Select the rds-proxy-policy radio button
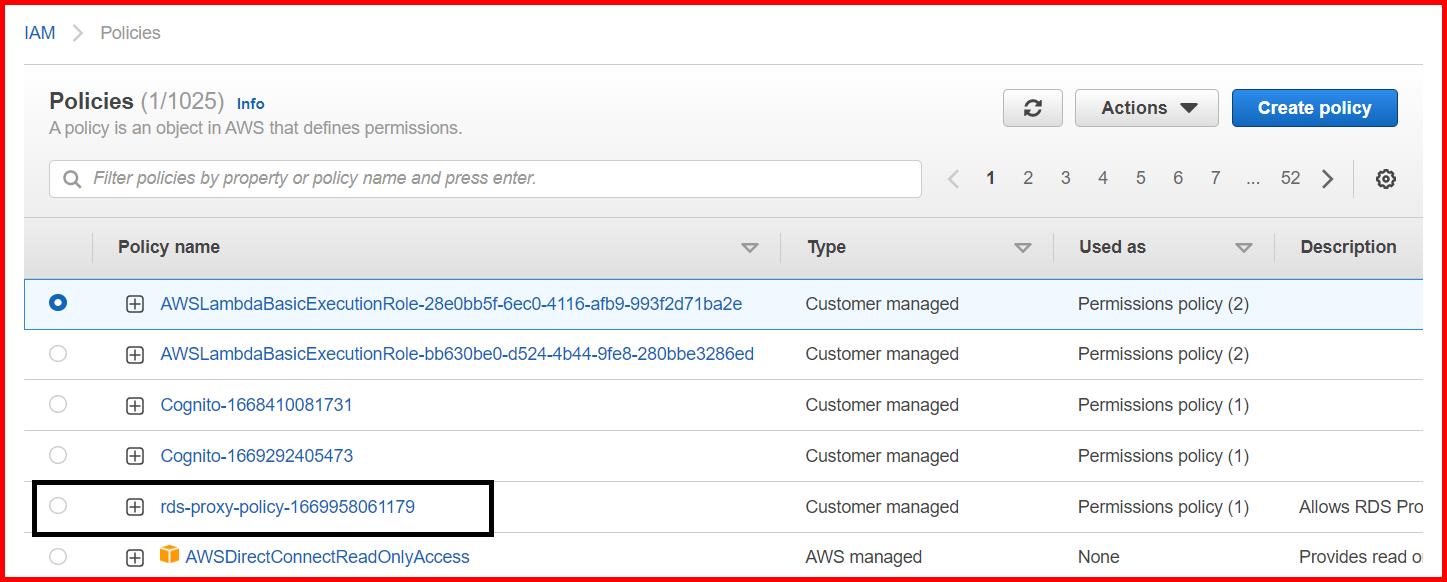 click(x=57, y=506)
